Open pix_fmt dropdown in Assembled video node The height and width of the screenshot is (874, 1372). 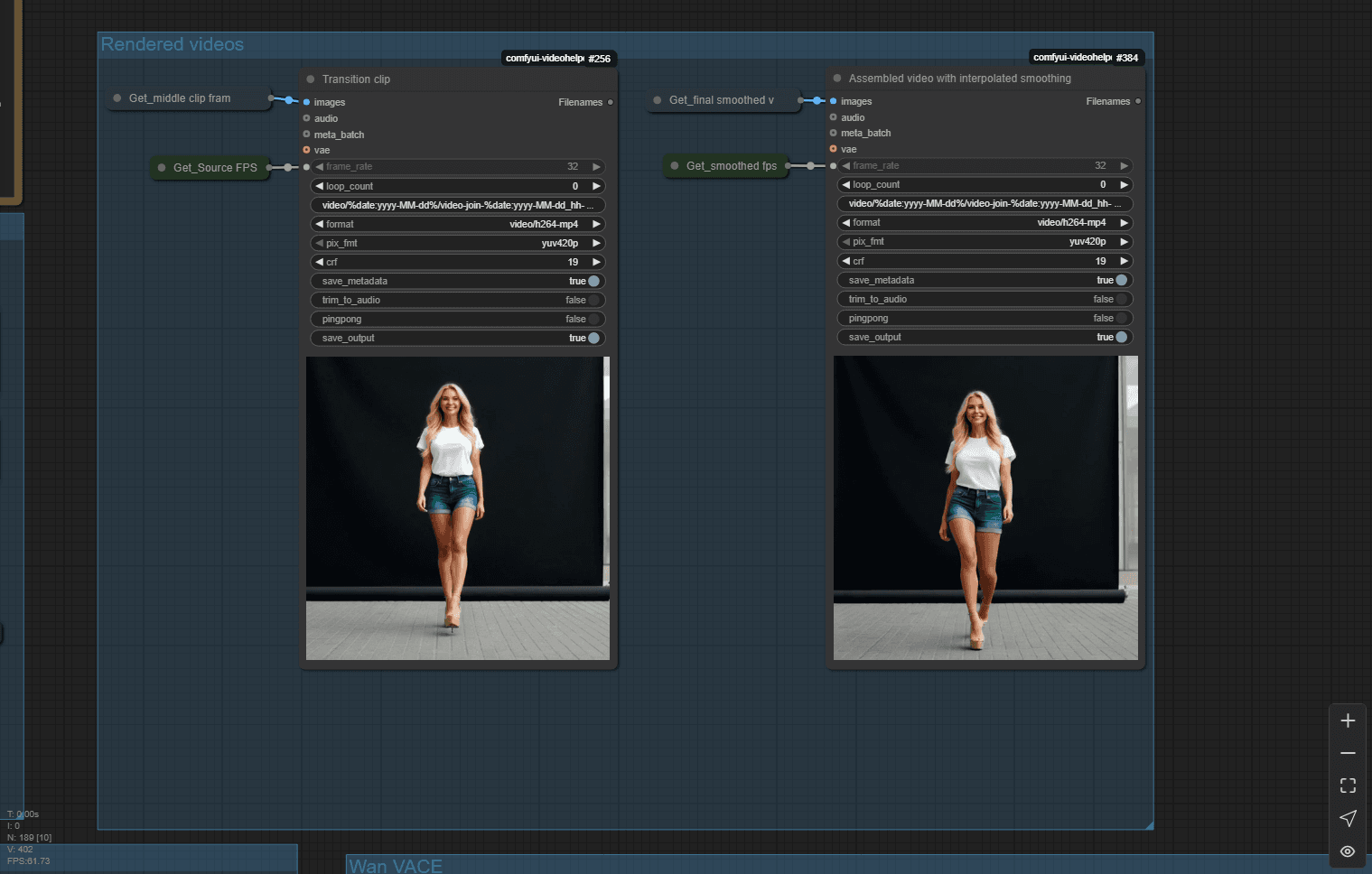click(x=985, y=242)
